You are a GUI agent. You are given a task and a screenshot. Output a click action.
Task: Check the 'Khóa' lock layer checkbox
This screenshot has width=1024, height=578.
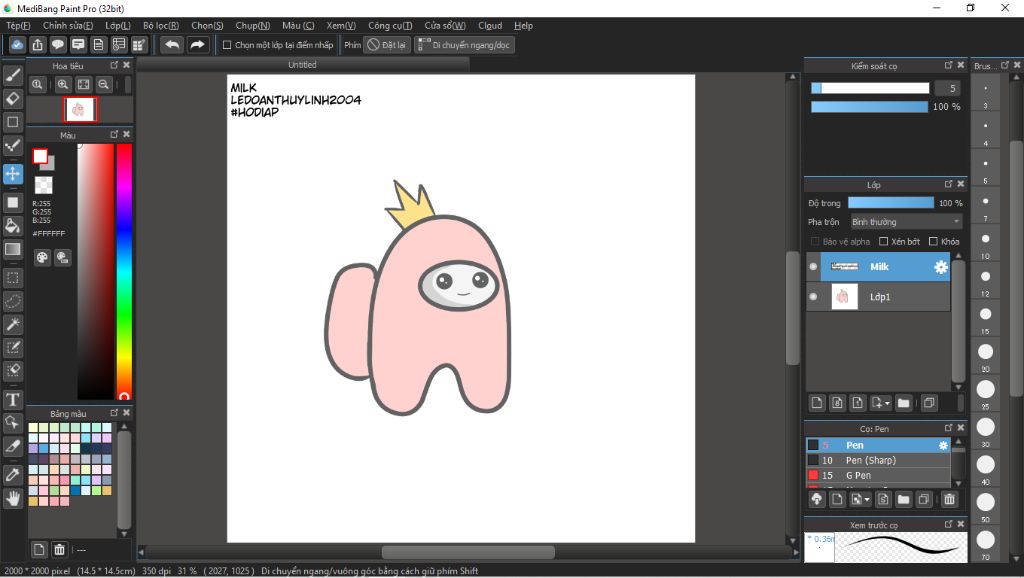(x=933, y=241)
